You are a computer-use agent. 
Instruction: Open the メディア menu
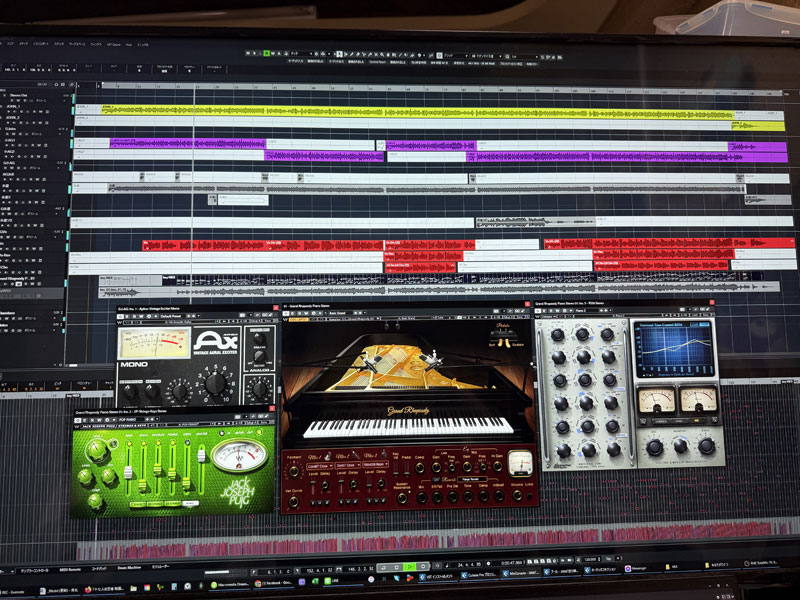tap(24, 44)
